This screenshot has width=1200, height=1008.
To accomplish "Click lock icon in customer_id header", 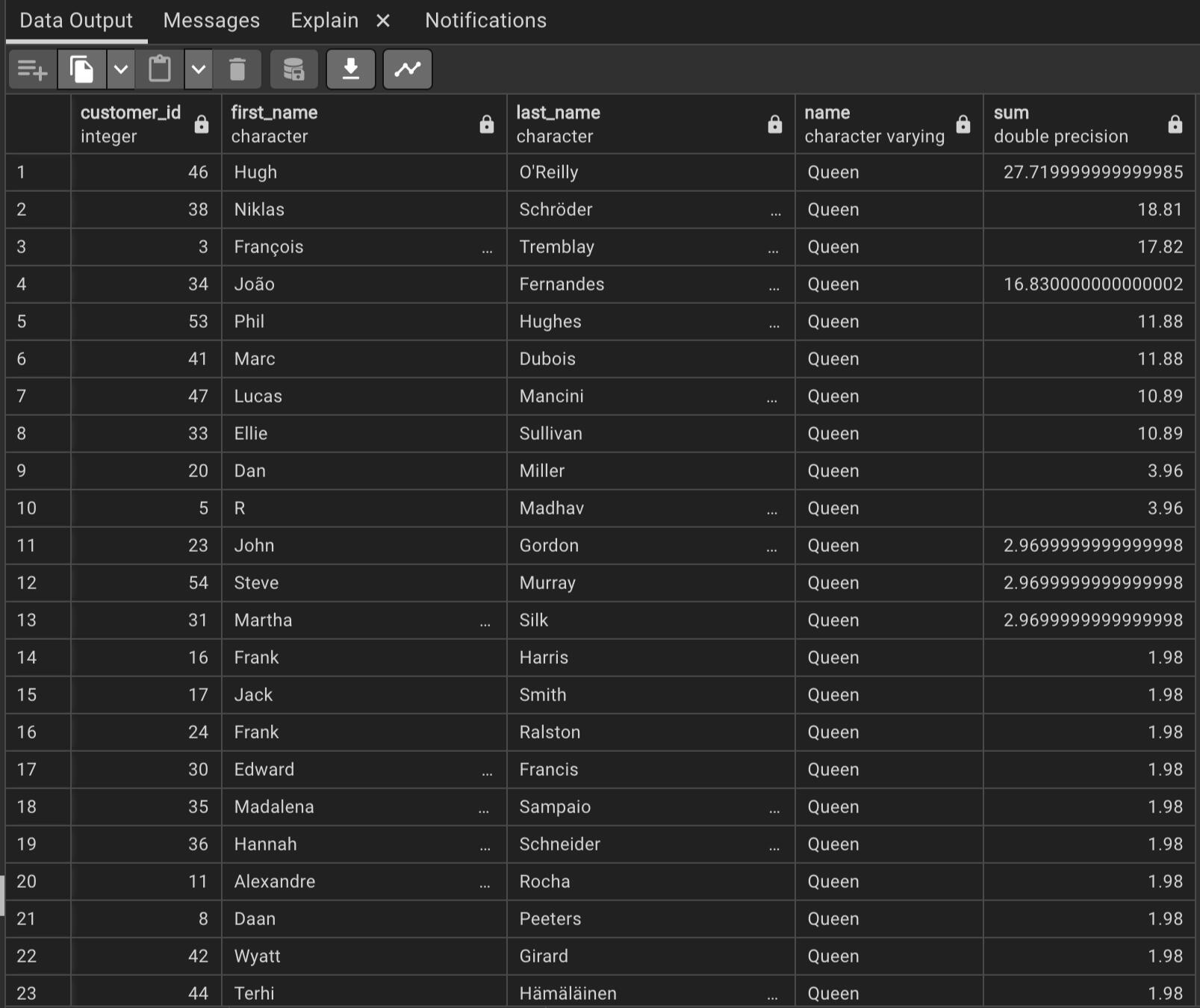I will [202, 125].
